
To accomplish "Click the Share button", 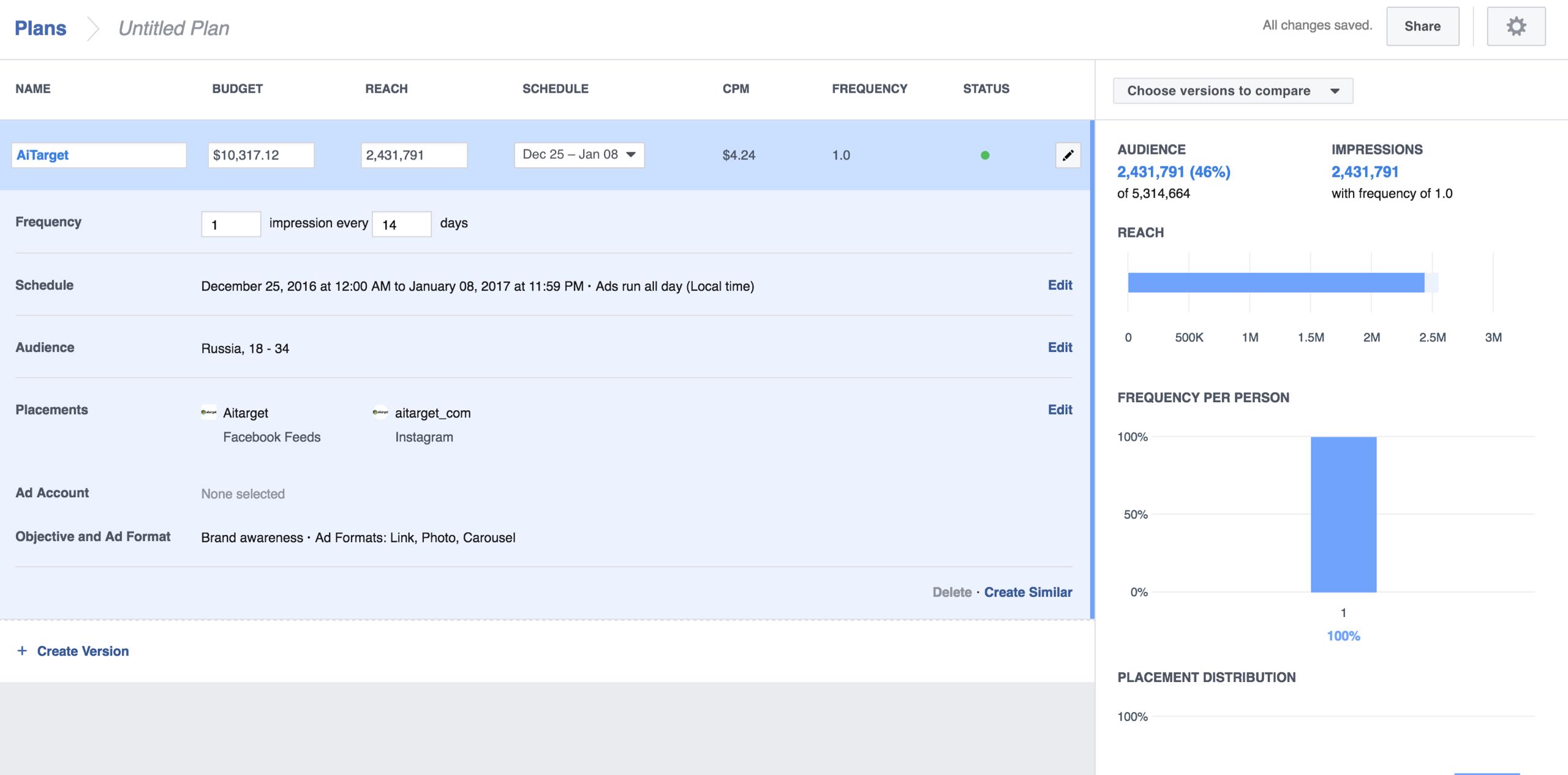I will (x=1422, y=26).
